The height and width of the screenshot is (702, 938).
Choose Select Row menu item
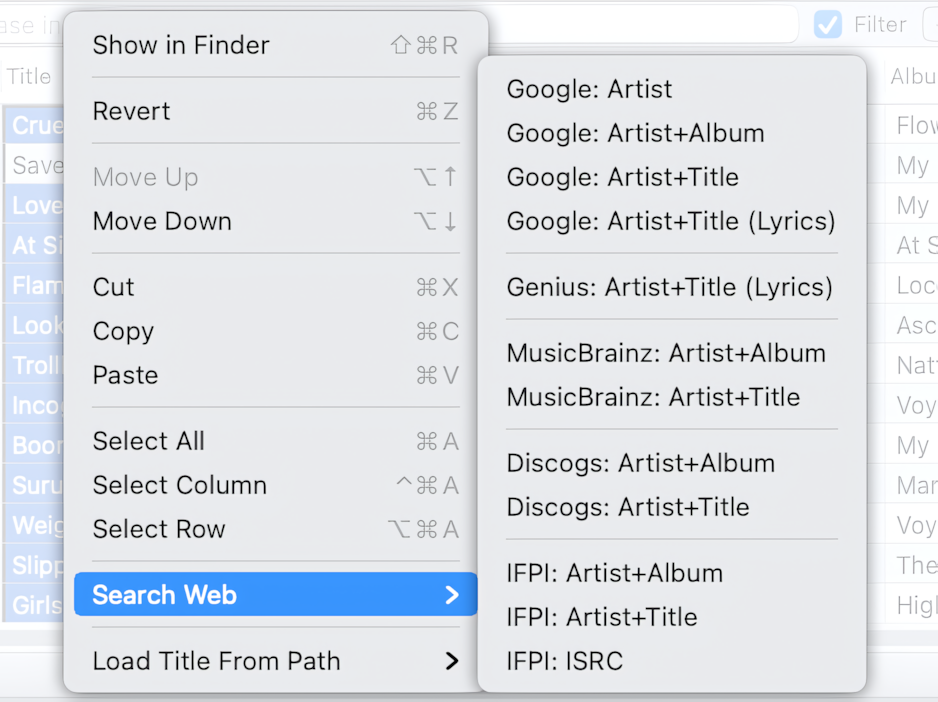159,529
